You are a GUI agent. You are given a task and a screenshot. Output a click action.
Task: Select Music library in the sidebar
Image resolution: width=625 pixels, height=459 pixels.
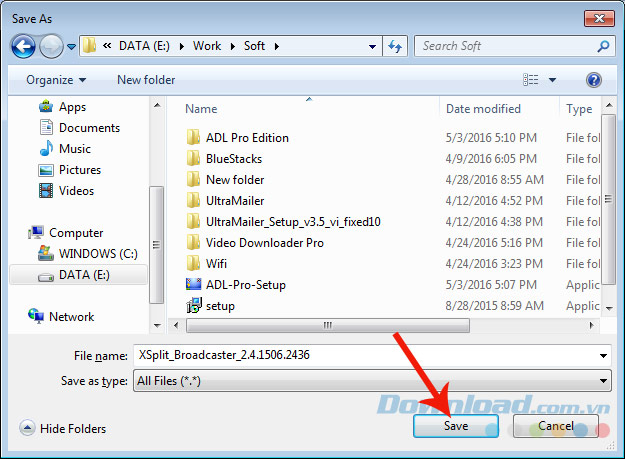75,149
